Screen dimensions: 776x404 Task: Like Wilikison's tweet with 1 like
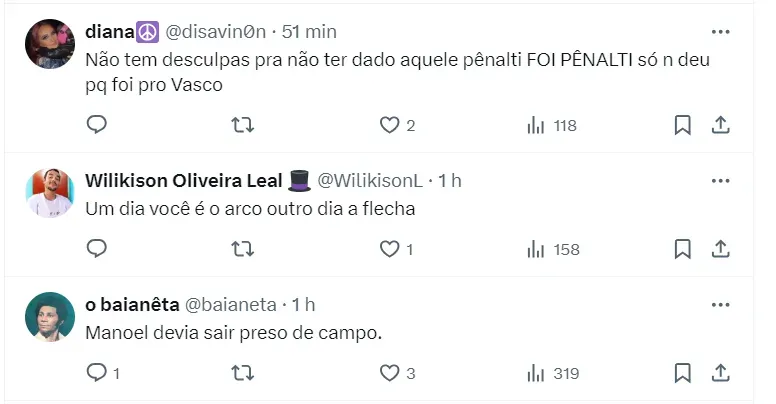tap(390, 248)
